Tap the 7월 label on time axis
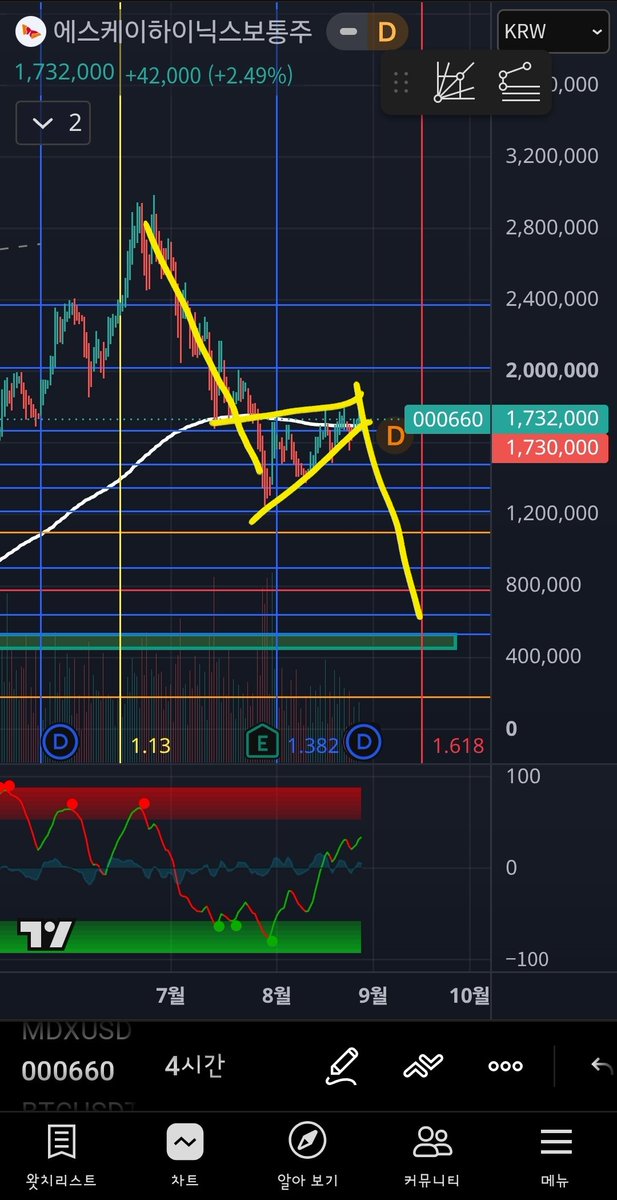The width and height of the screenshot is (617, 1200). coord(171,996)
